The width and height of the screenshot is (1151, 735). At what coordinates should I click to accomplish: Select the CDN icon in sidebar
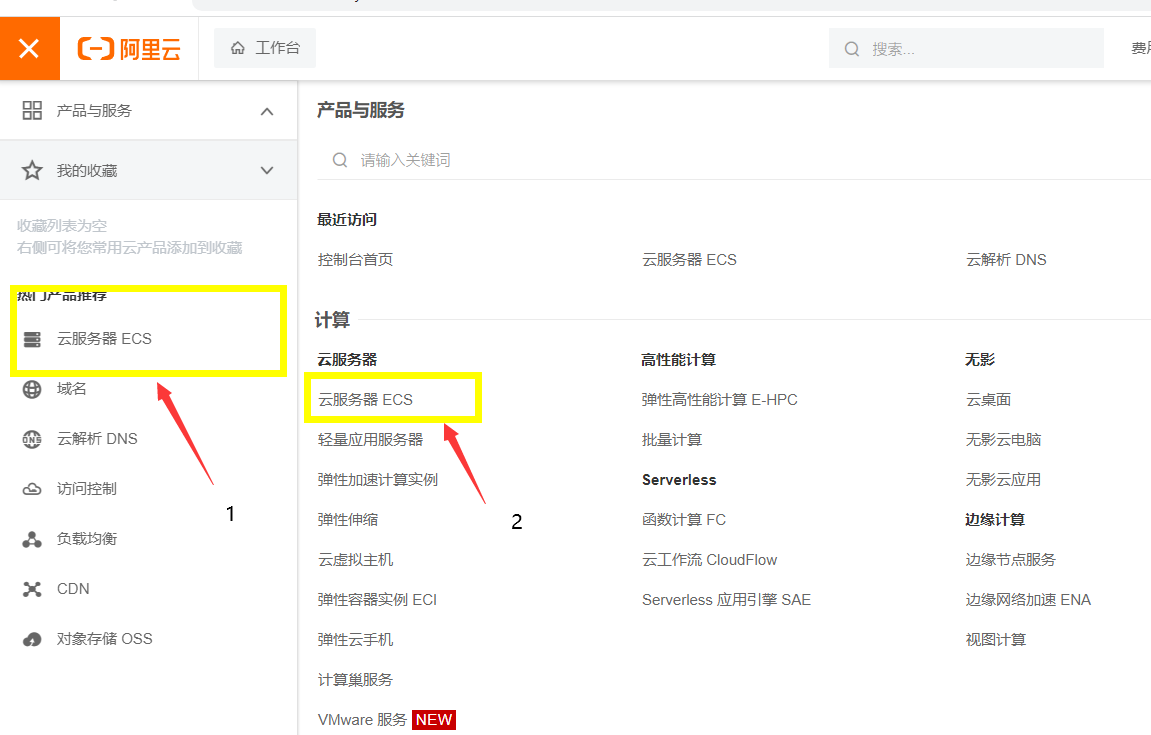point(33,588)
